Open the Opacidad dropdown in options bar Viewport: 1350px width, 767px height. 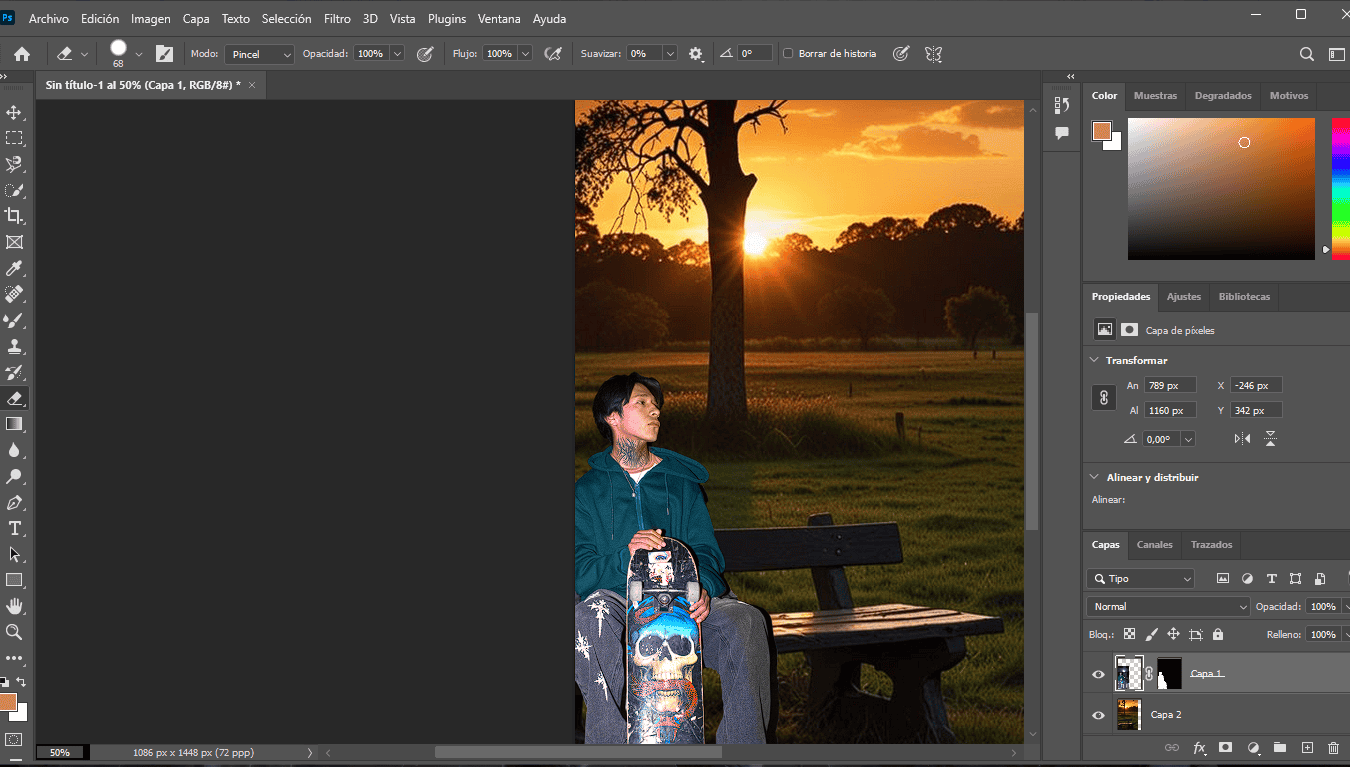[x=397, y=54]
